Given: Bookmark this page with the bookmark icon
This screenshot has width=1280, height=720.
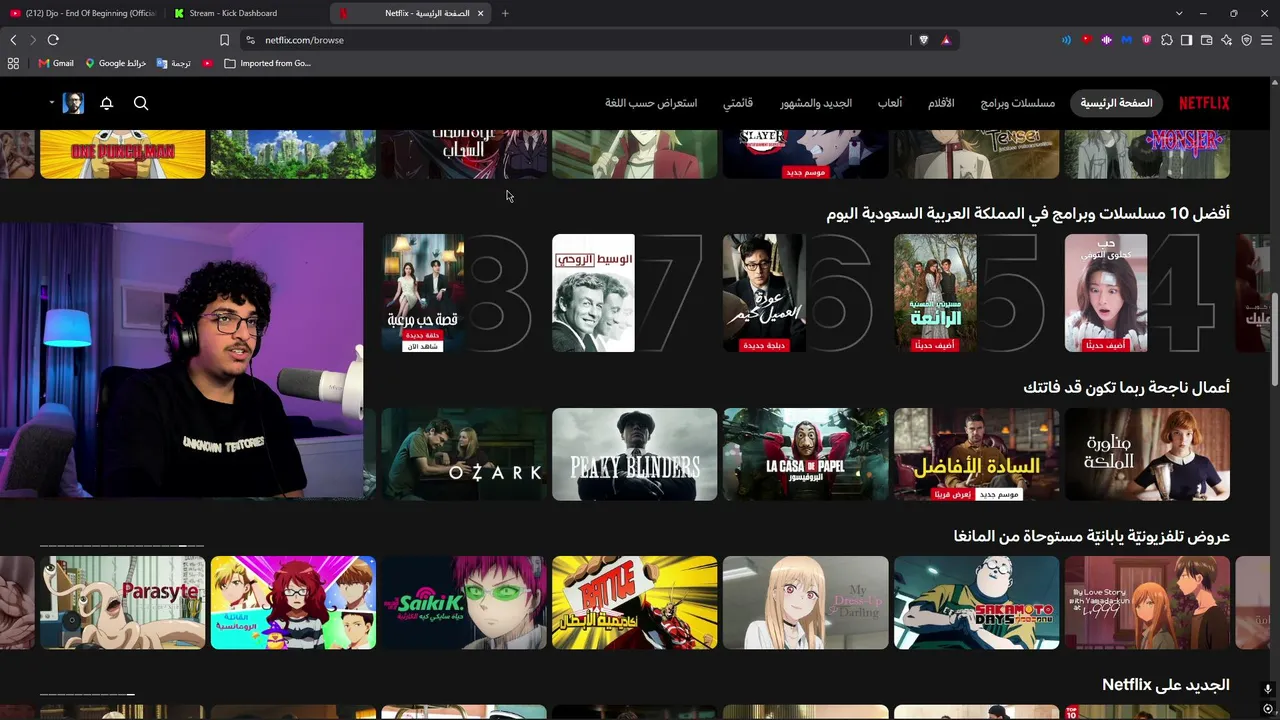Looking at the screenshot, I should [224, 40].
